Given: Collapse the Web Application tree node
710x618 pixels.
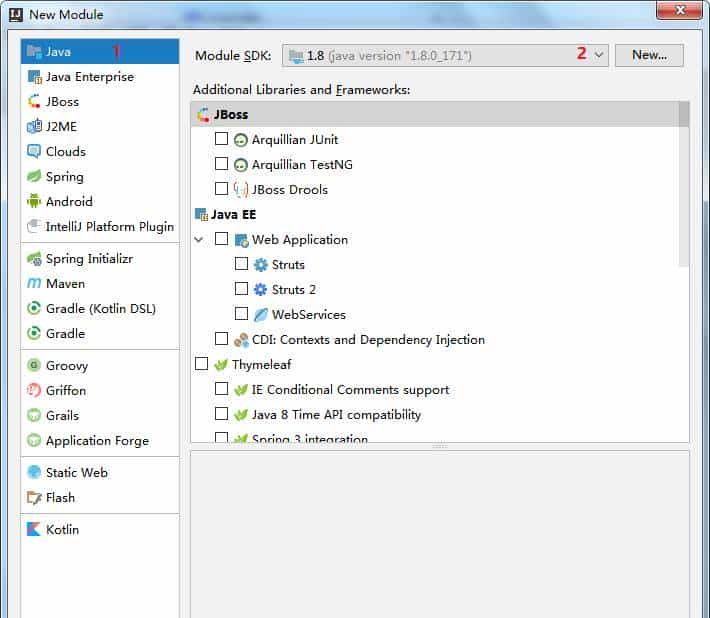Looking at the screenshot, I should [199, 239].
